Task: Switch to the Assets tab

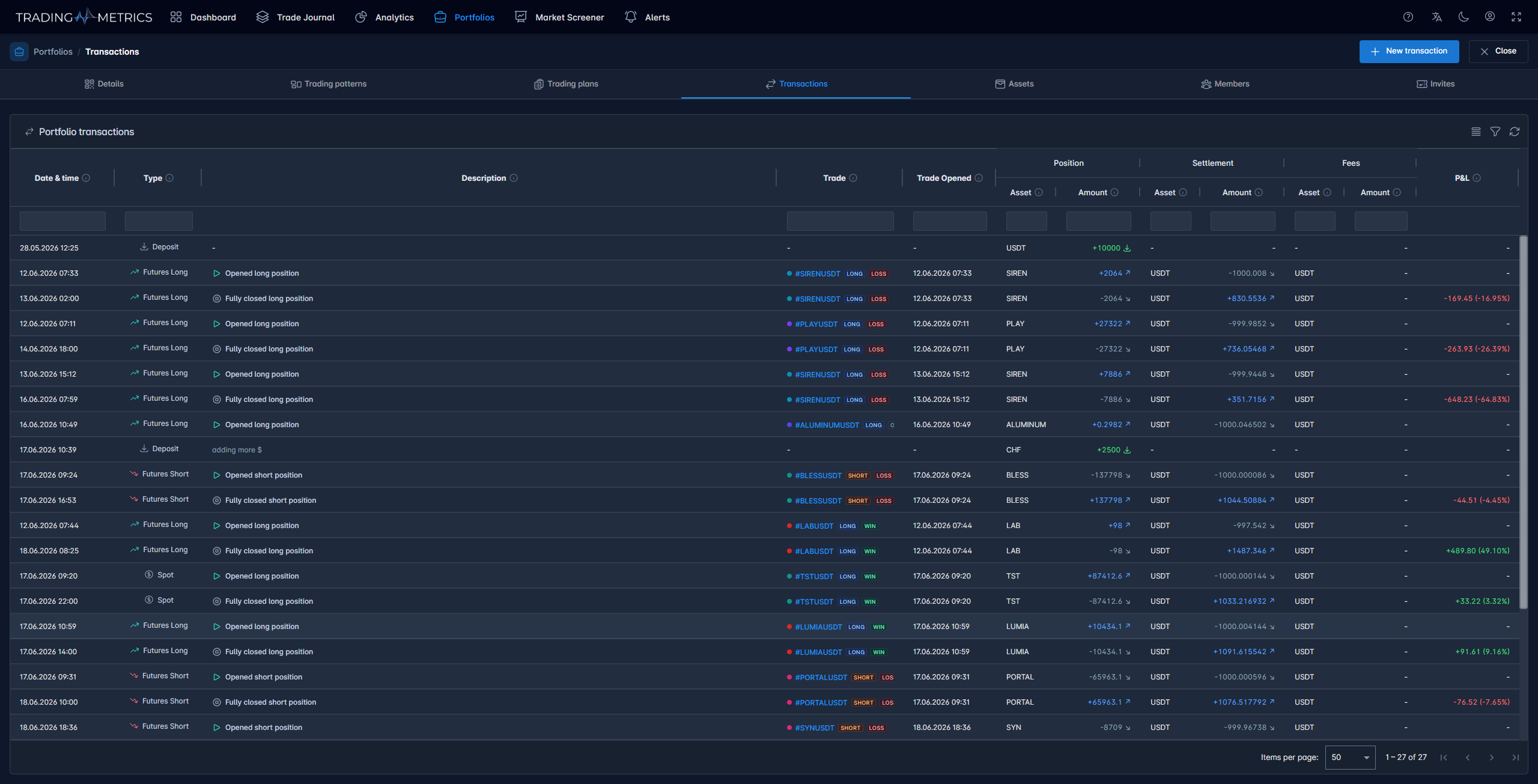Action: coord(1015,84)
